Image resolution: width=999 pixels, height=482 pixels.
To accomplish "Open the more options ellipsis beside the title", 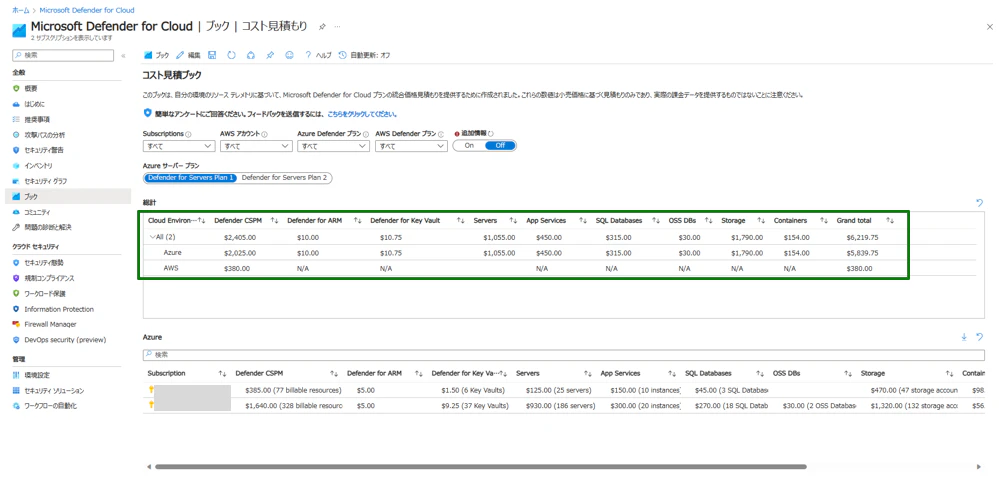I will tap(338, 27).
